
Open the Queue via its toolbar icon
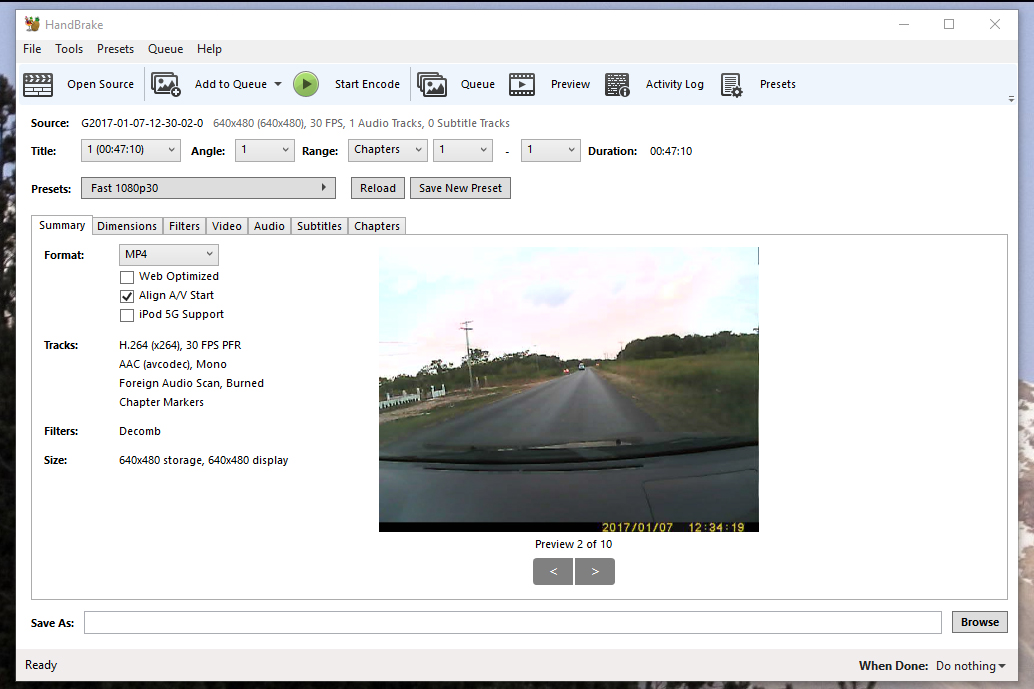tap(432, 85)
